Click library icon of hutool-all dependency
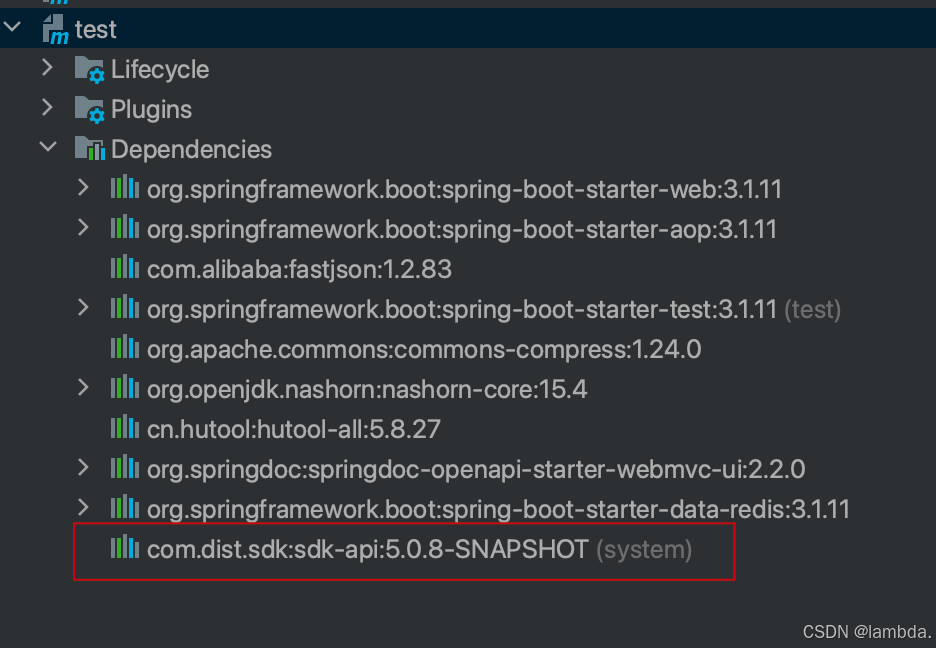Viewport: 936px width, 648px height. 125,428
